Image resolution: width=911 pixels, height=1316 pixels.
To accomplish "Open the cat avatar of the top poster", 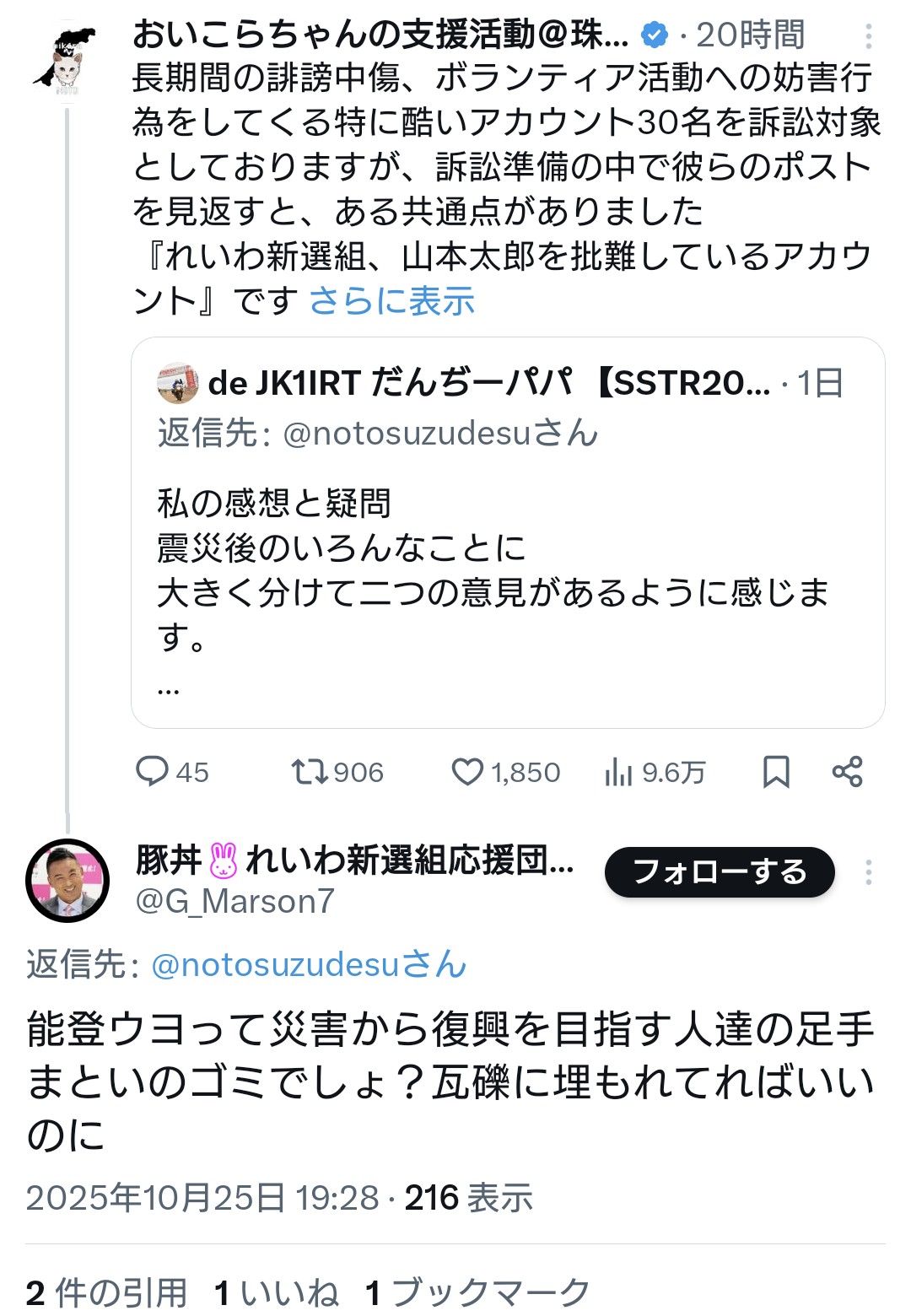I will (x=66, y=61).
